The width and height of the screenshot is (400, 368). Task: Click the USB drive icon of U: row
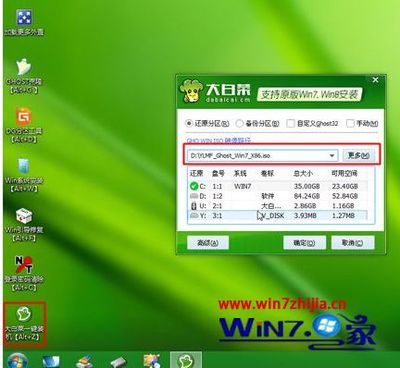[x=194, y=206]
